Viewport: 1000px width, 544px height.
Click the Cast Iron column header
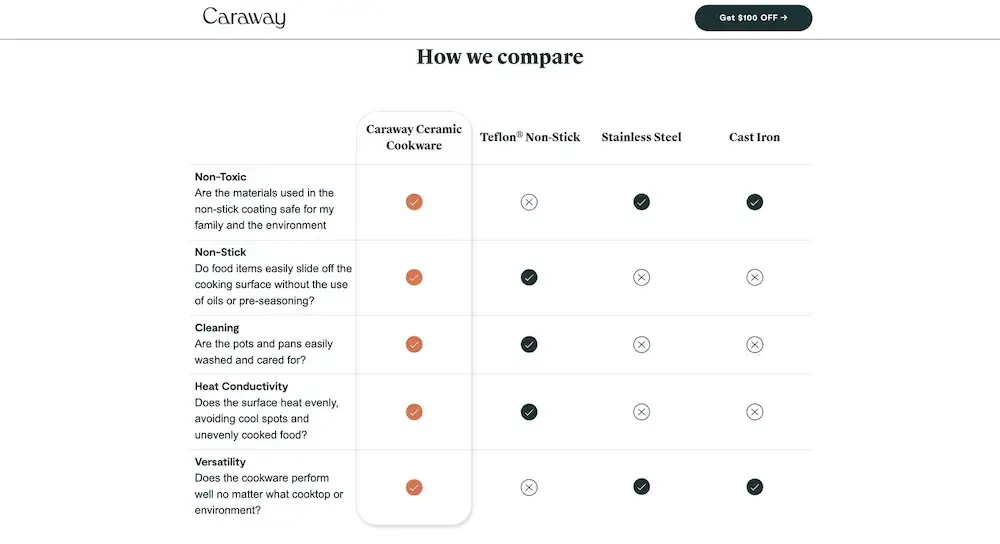pos(754,137)
